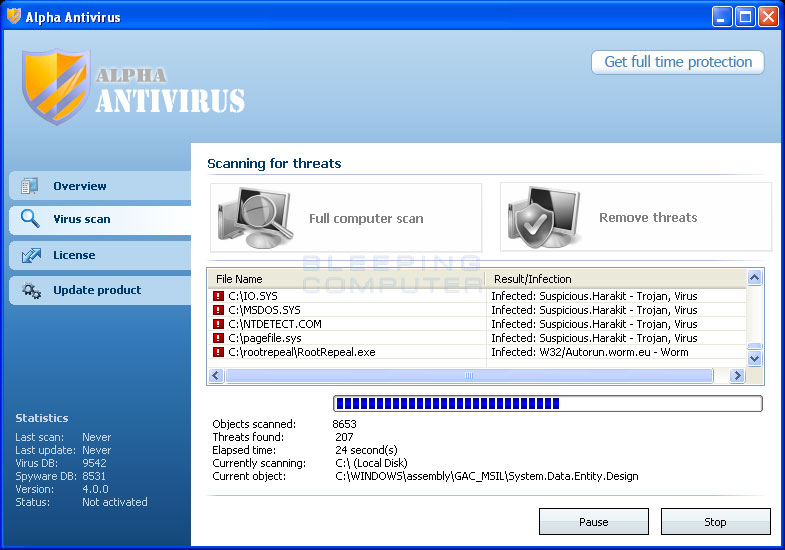Click the Spyware DB 8531 statistic

94,476
